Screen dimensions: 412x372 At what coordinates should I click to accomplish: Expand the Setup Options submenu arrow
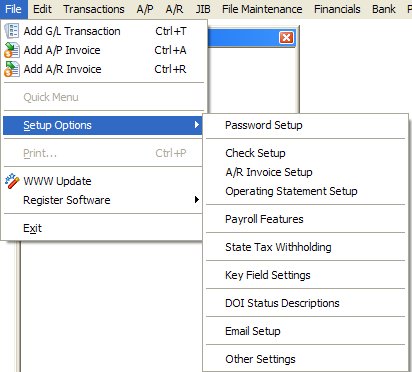(197, 125)
